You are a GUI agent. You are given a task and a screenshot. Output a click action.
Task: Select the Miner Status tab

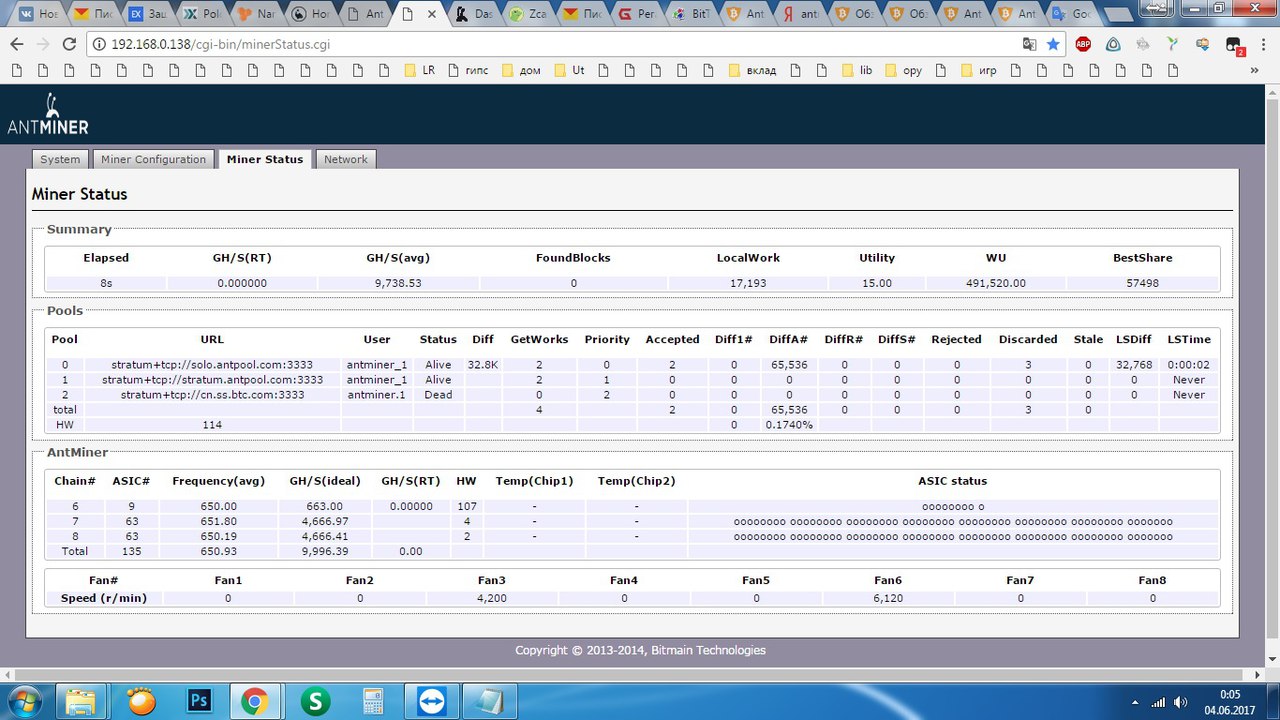pyautogui.click(x=265, y=159)
